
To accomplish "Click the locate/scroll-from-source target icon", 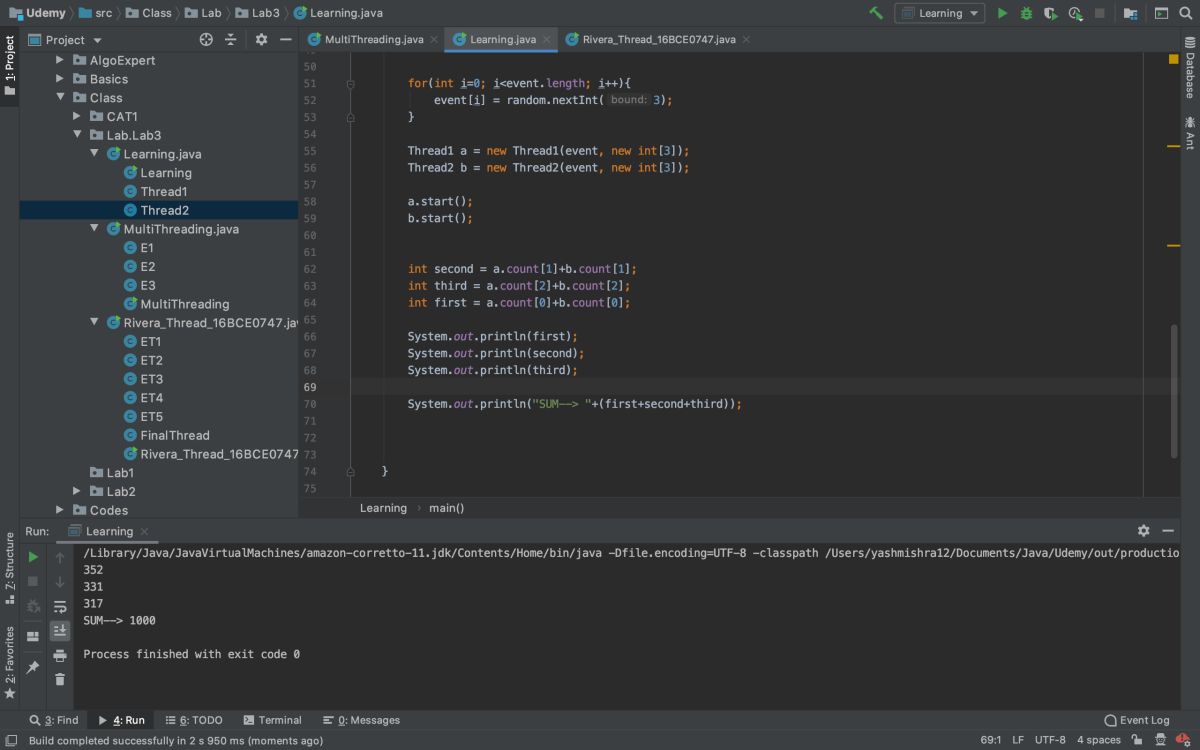I will click(x=206, y=40).
